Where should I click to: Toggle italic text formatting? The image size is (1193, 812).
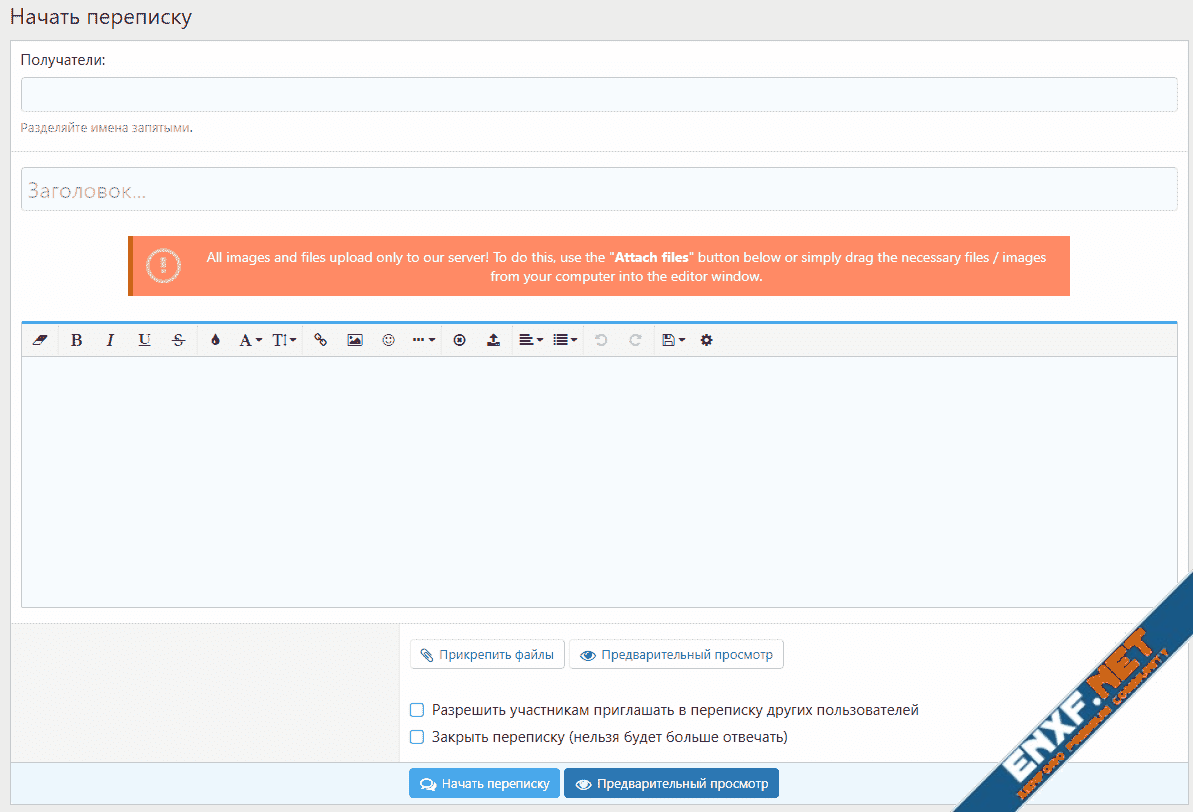pyautogui.click(x=110, y=340)
